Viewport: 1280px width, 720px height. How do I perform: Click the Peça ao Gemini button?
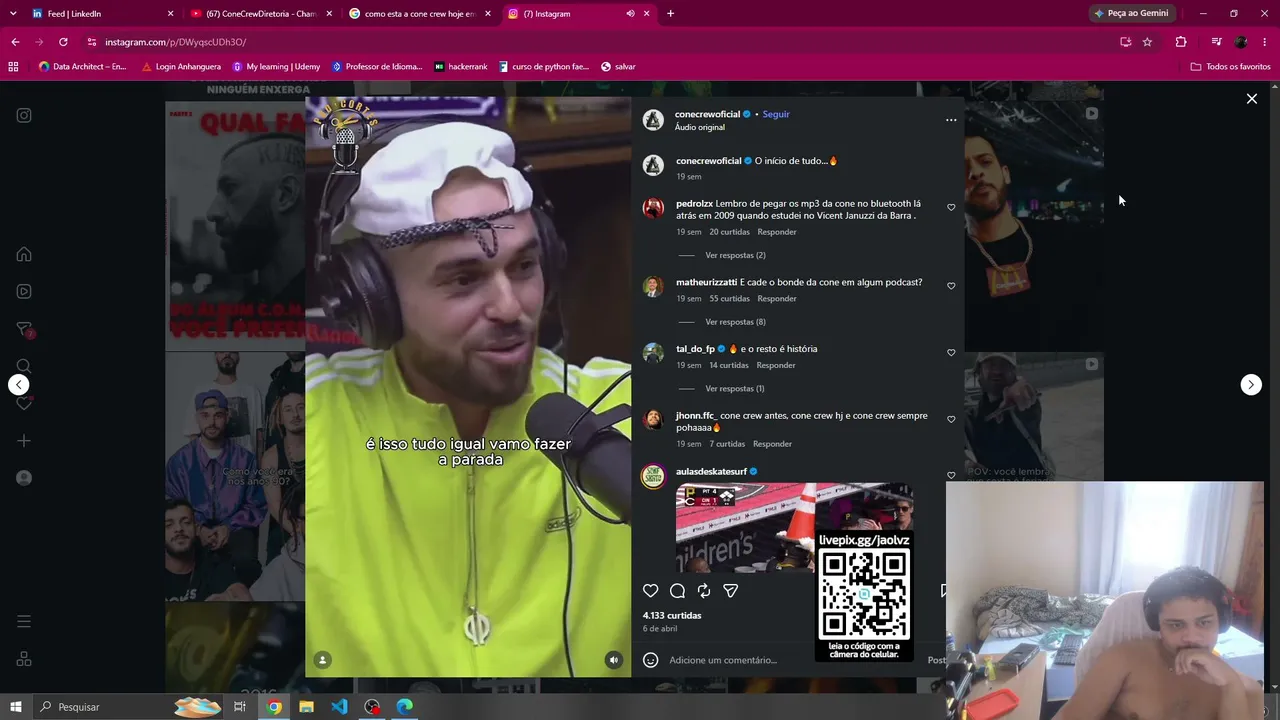click(x=1132, y=14)
